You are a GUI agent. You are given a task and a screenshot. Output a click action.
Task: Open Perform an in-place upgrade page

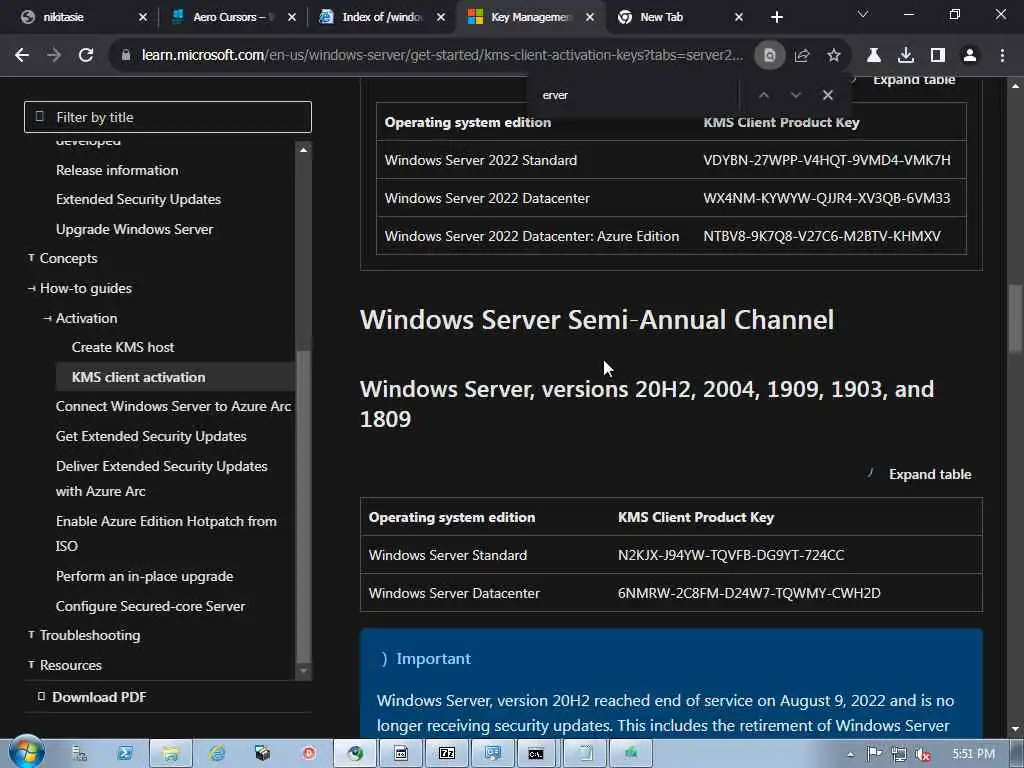(144, 576)
